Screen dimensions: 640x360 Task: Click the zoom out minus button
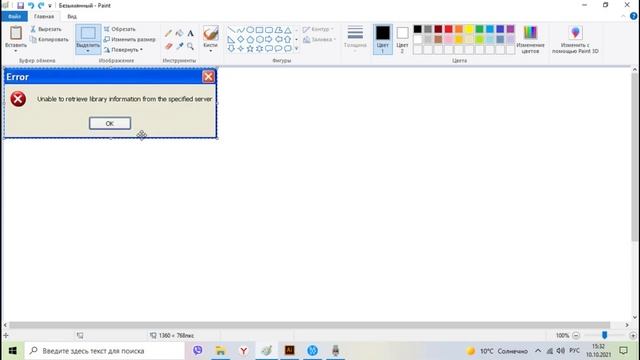point(576,335)
